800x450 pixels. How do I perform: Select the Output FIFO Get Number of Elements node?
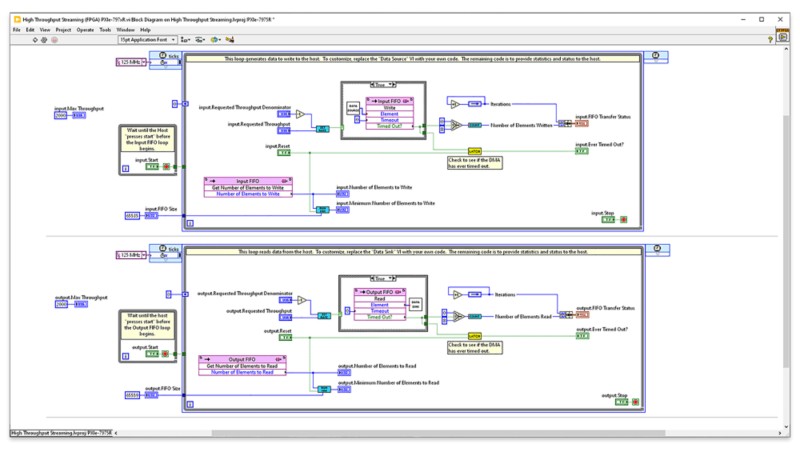(x=242, y=366)
